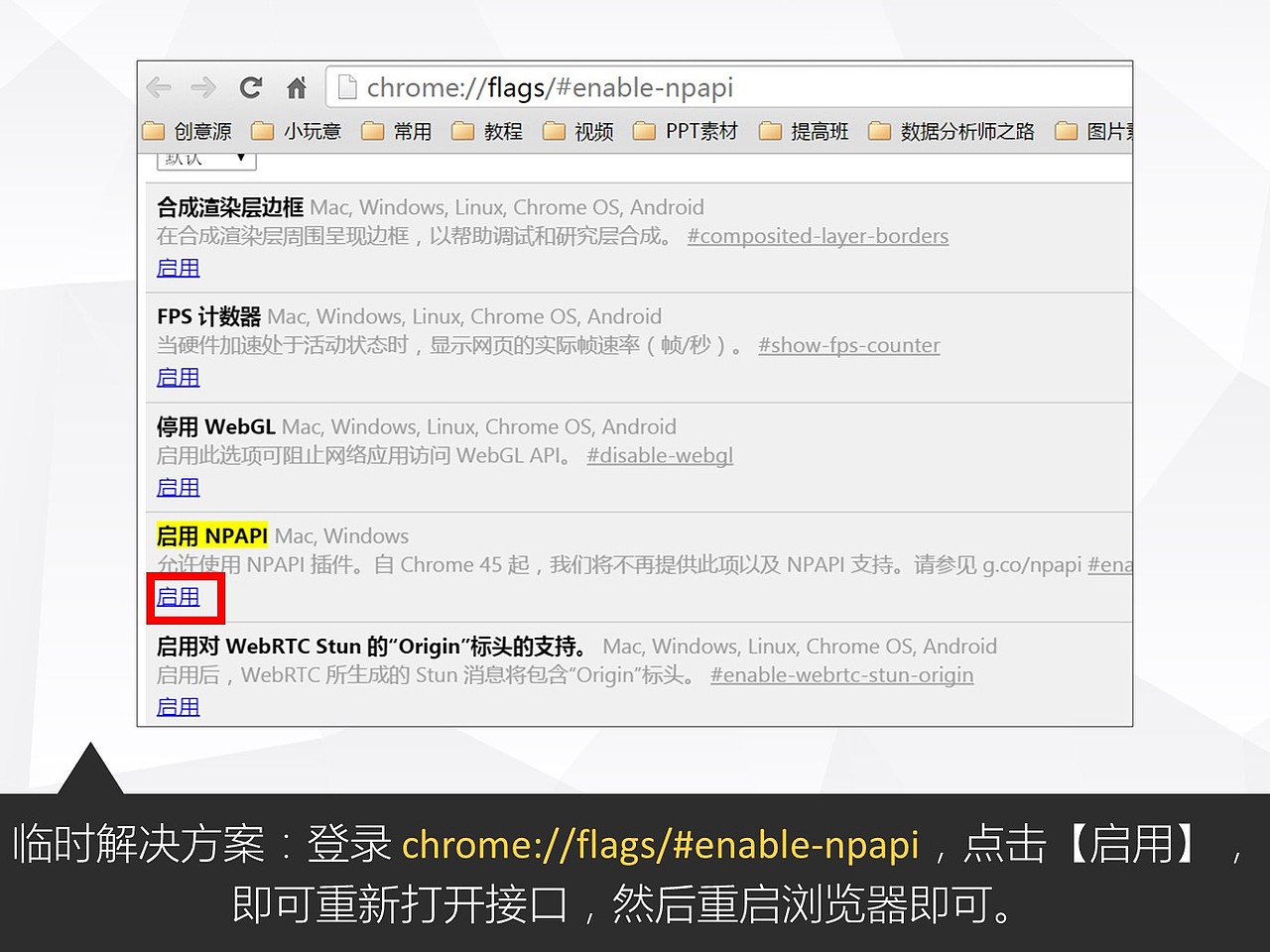The height and width of the screenshot is (952, 1270).
Task: Click the 当硬件加速处于活动状态时 description
Action: tap(450, 345)
